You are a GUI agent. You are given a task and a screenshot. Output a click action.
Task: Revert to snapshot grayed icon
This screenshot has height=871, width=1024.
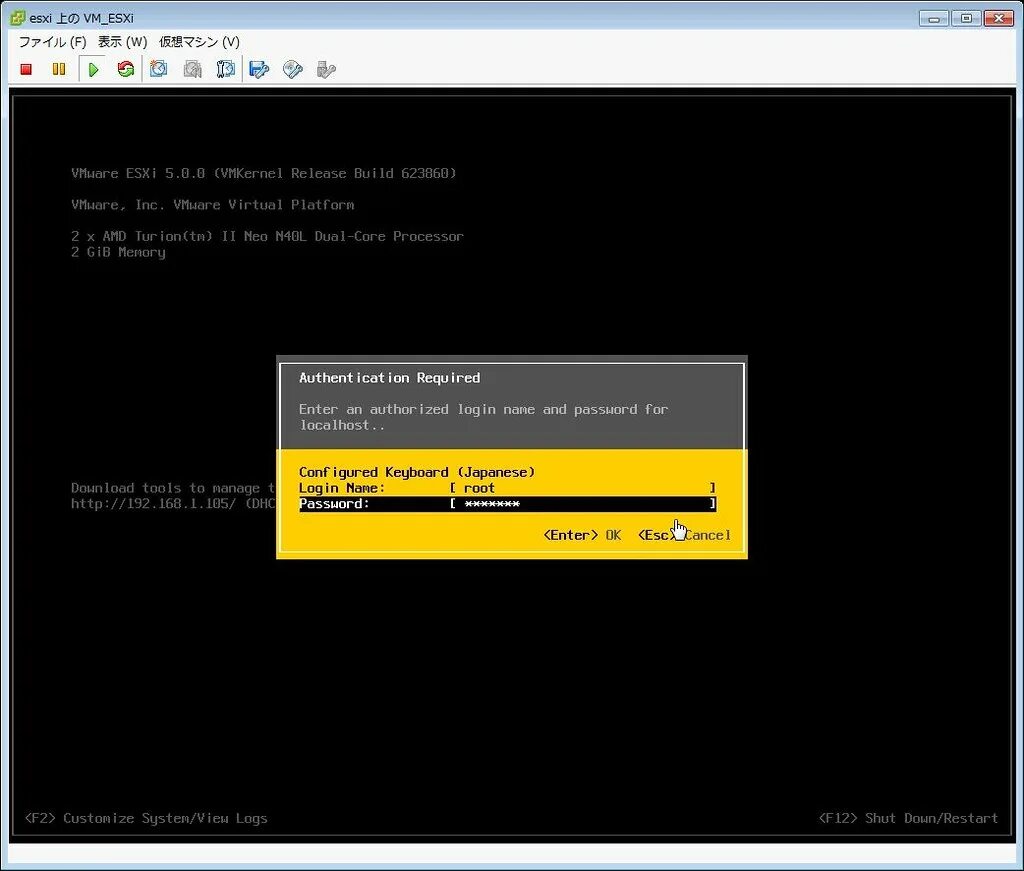[193, 69]
